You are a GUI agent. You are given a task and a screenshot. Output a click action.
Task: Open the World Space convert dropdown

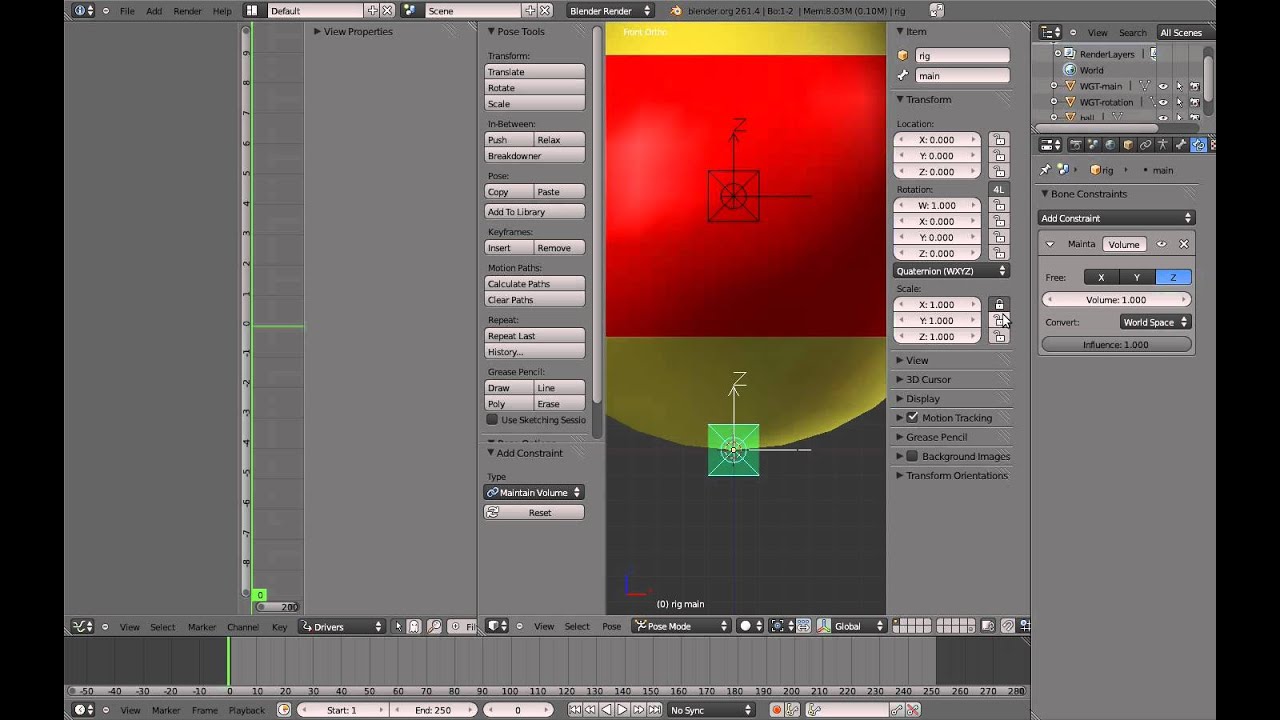tap(1154, 322)
